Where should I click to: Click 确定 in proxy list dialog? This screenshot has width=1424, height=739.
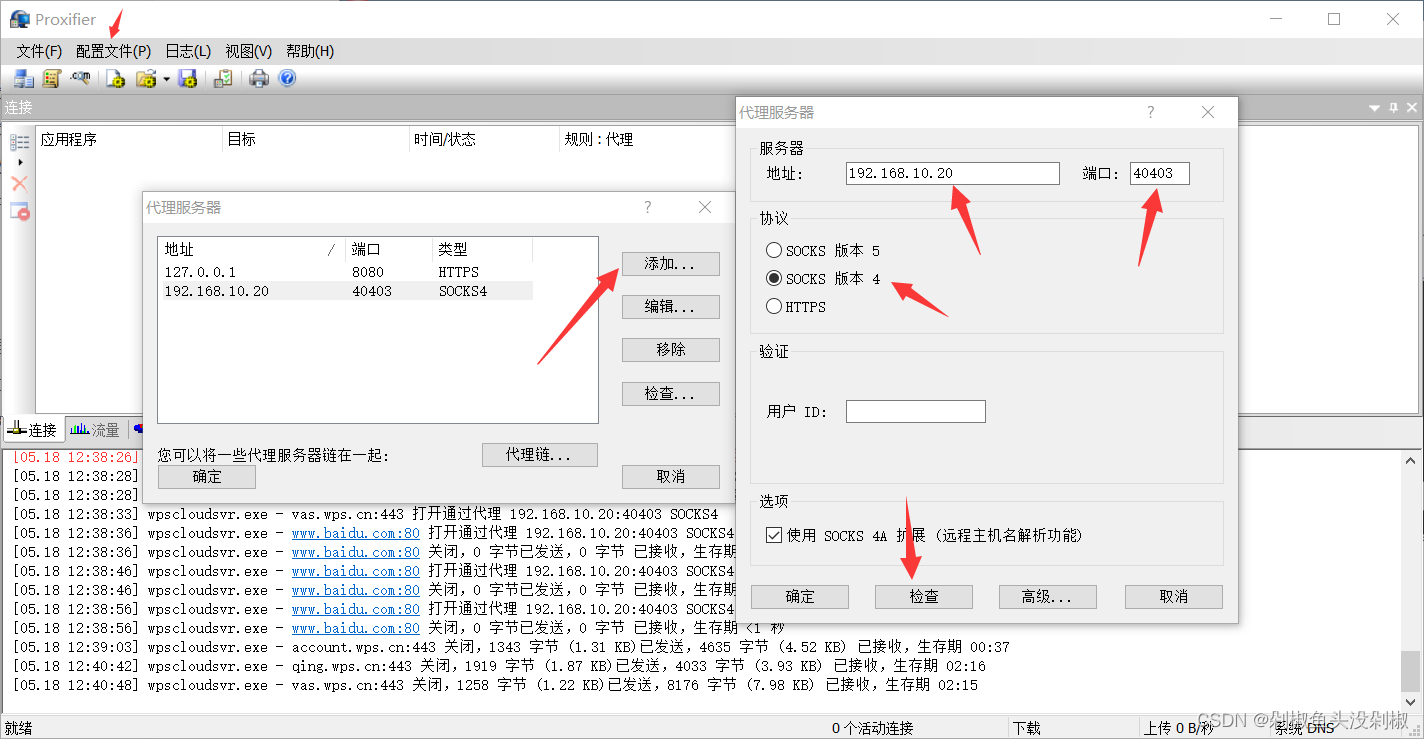pyautogui.click(x=207, y=477)
